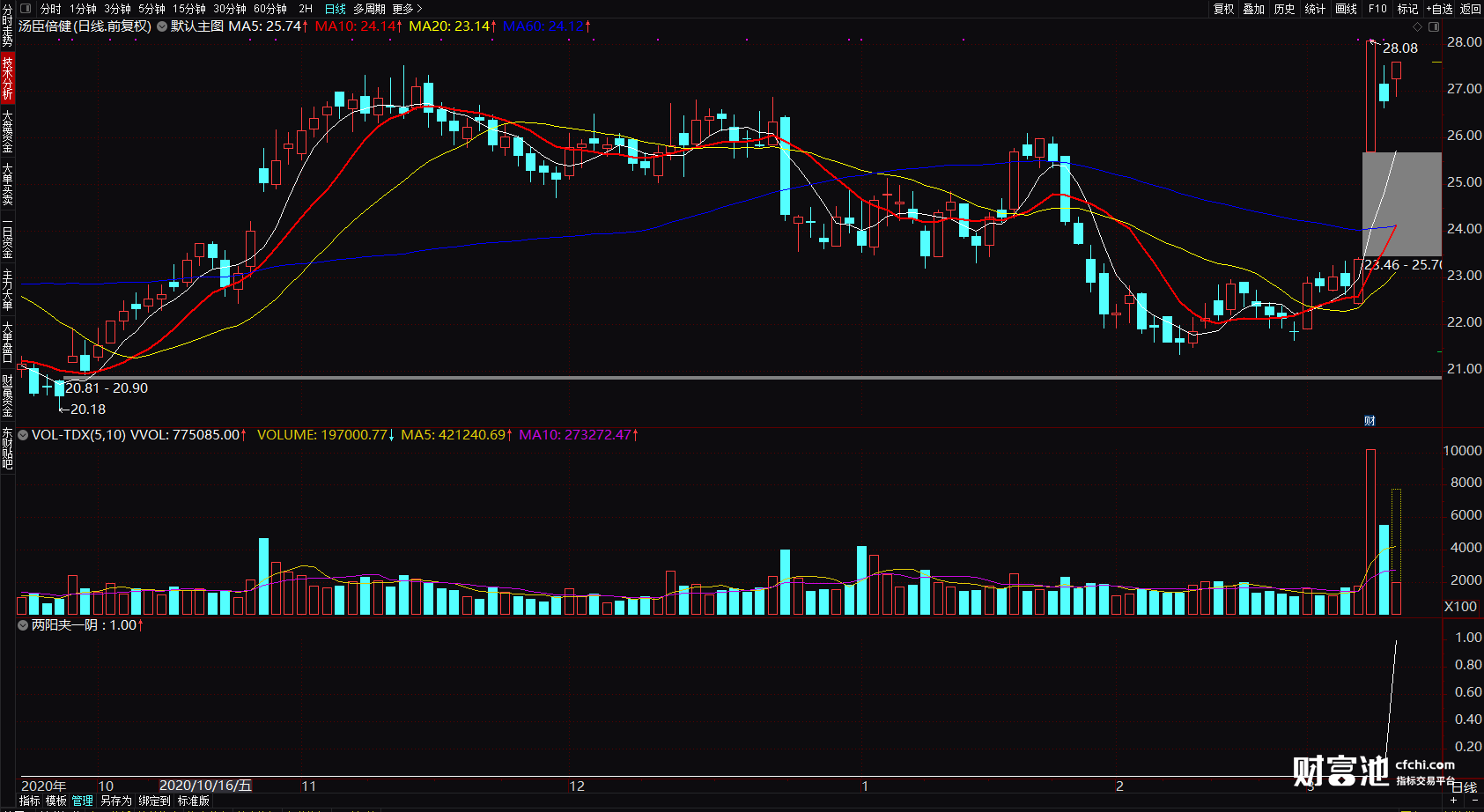The width and height of the screenshot is (1484, 812).
Task: Click the diamond icon at chart top-right
Action: coord(1417,26)
